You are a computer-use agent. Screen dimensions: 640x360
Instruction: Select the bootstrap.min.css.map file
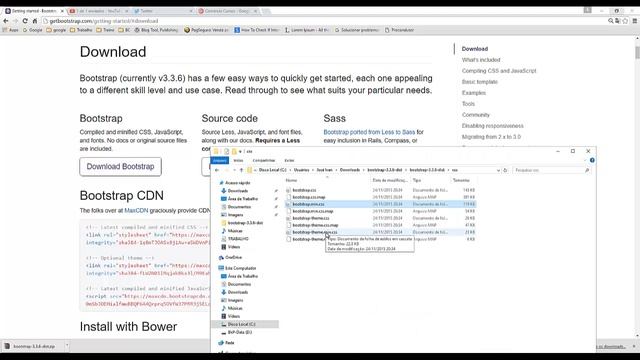(313, 211)
